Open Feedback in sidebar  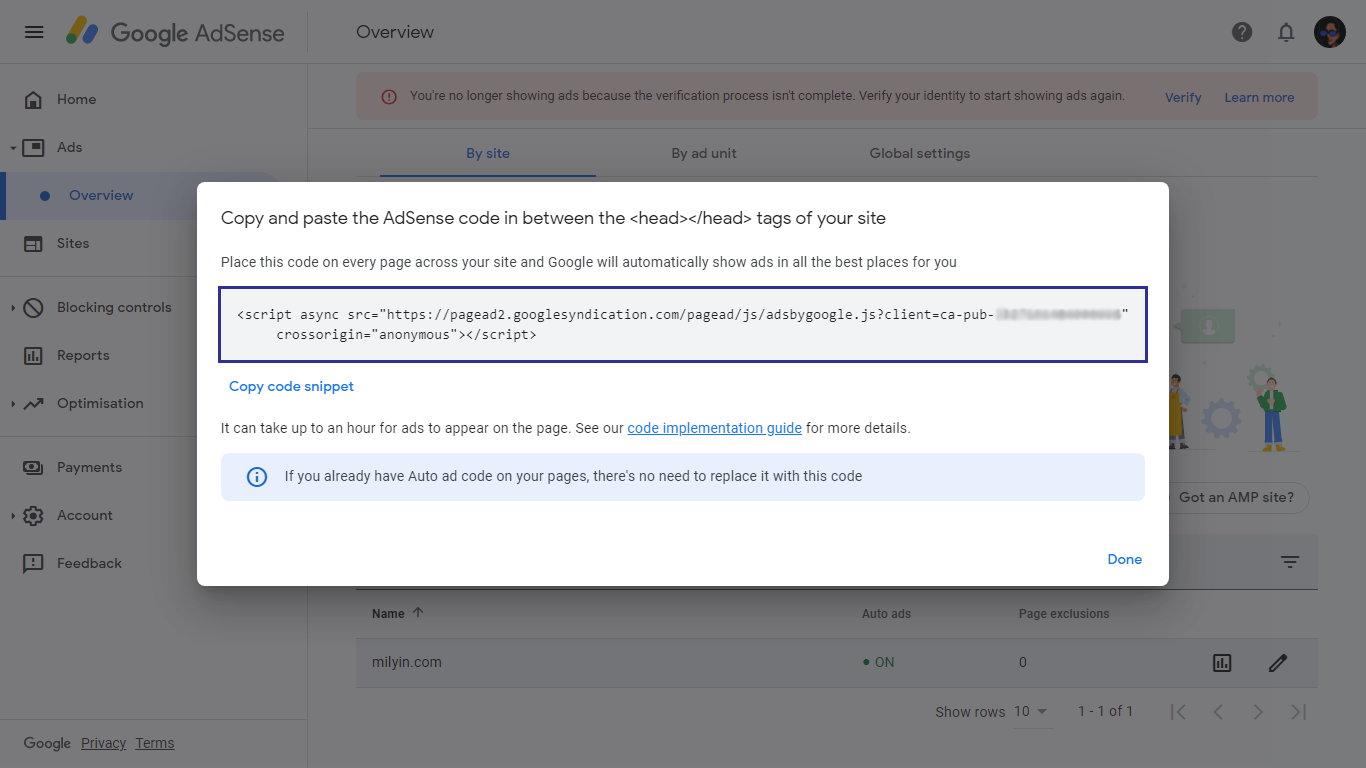tap(89, 563)
